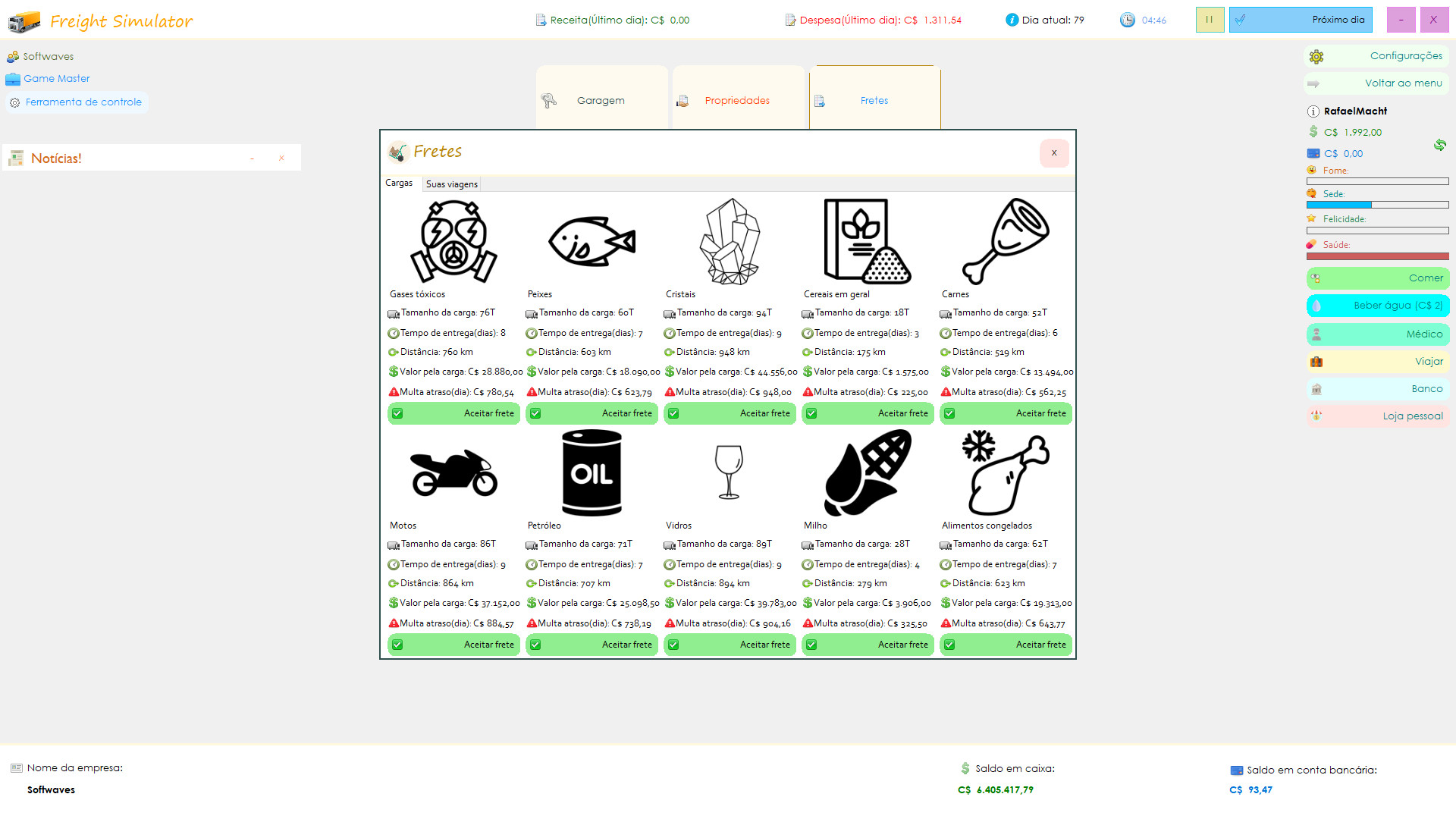1456x819 pixels.
Task: Open the Propriedades tab
Action: click(x=737, y=100)
